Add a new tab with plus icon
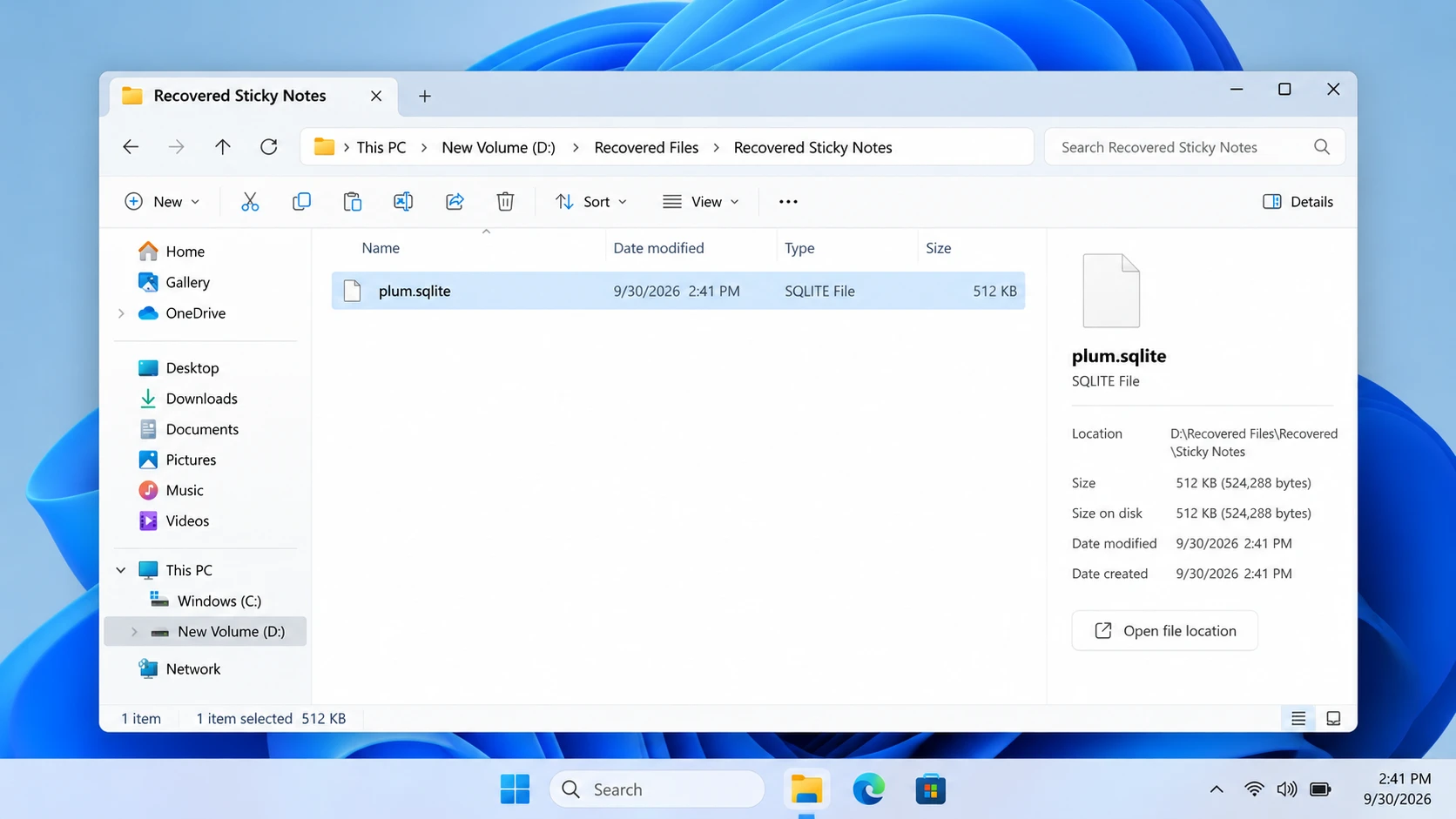 pyautogui.click(x=425, y=97)
